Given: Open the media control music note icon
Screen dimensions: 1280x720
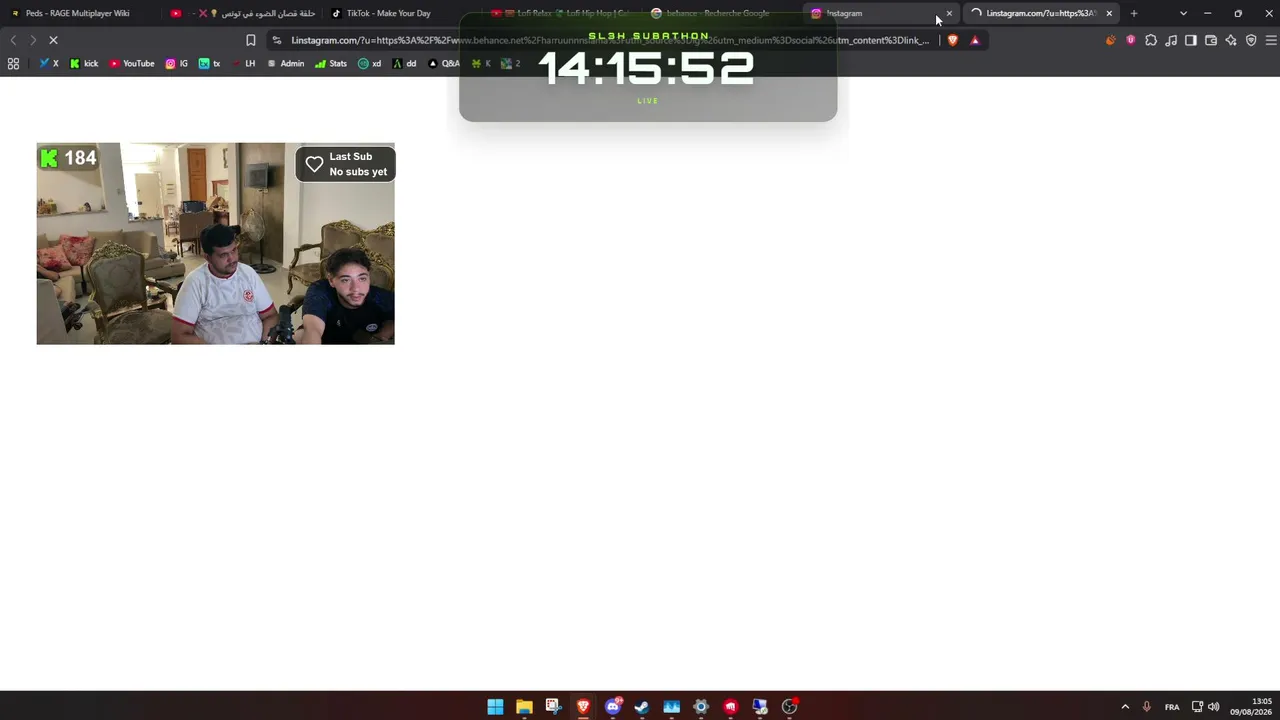Looking at the screenshot, I should click(1171, 40).
